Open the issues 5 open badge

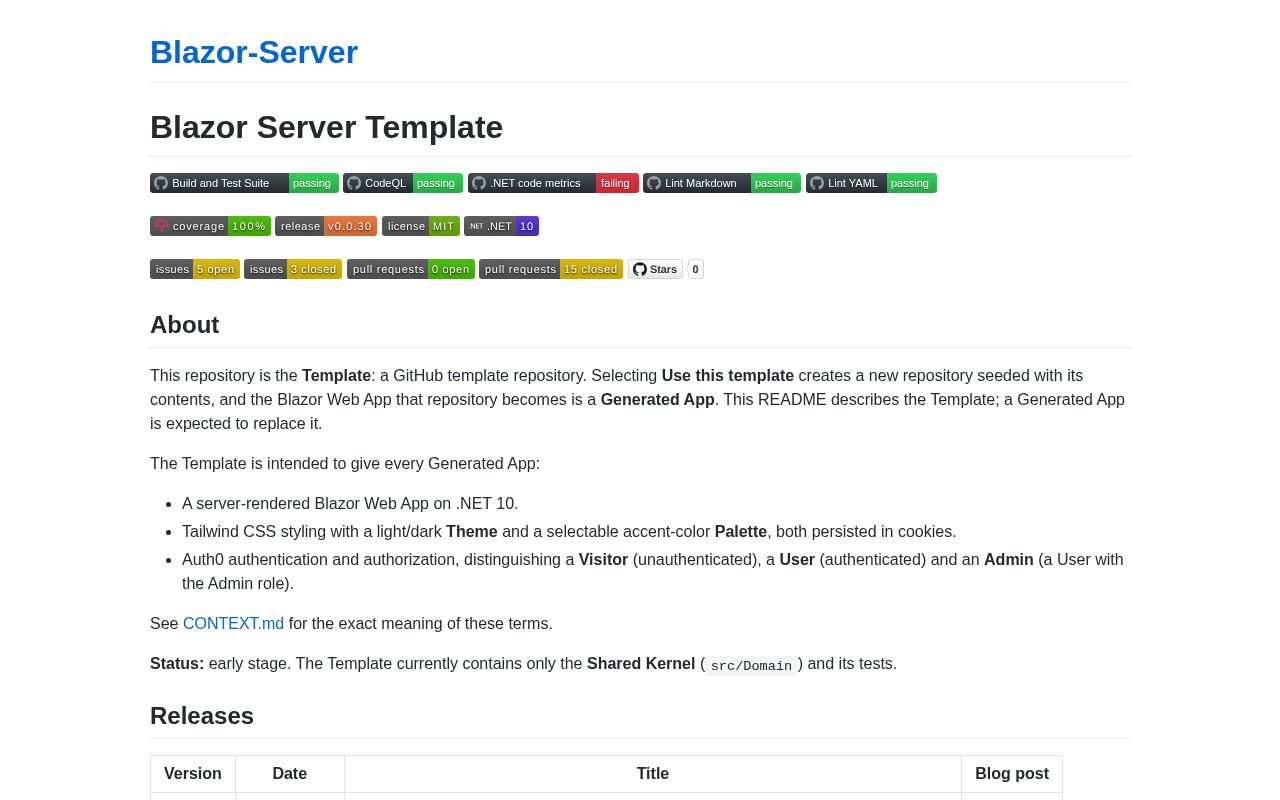(195, 269)
